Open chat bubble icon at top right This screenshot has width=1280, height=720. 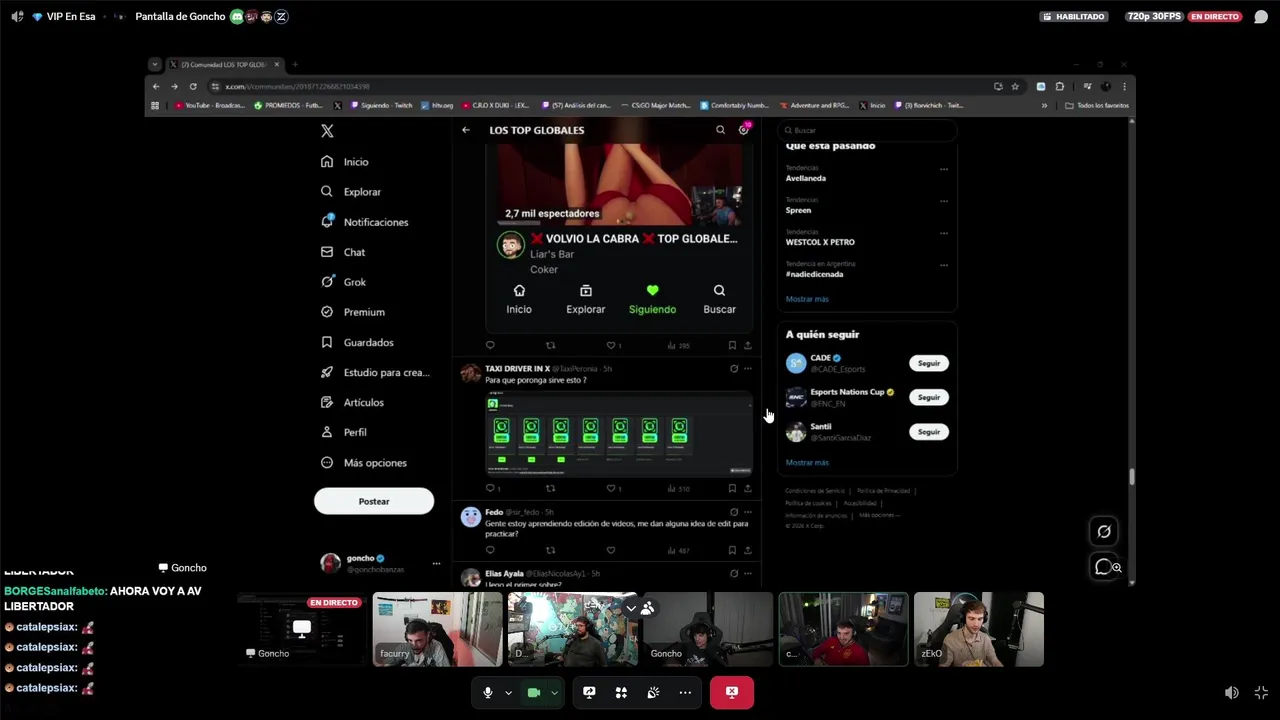pyautogui.click(x=1261, y=17)
